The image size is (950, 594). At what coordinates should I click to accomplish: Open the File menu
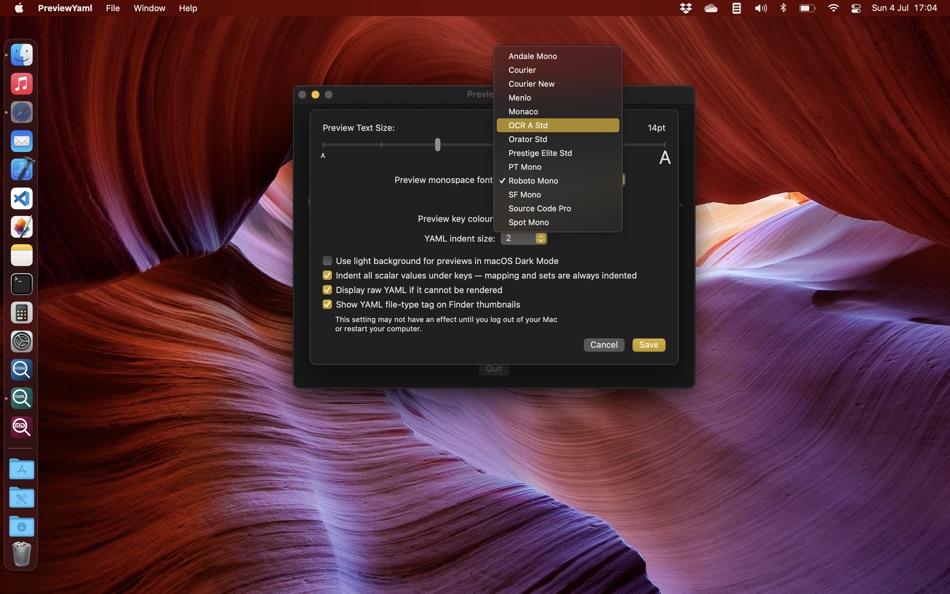(113, 8)
